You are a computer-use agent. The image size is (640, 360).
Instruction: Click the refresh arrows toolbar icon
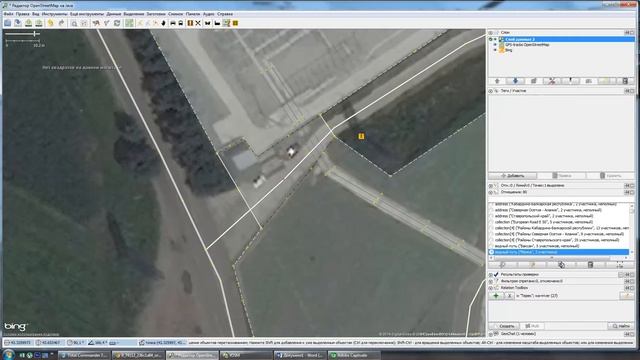tap(117, 23)
